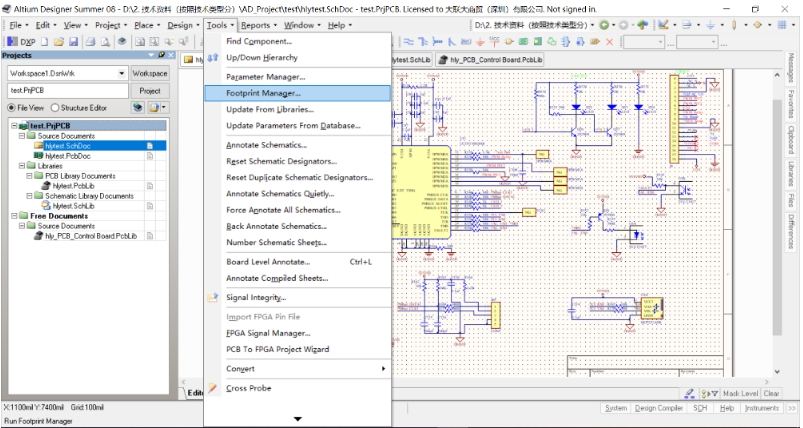Expand remaining Tools menu items via bottom arrow
Image resolution: width=803 pixels, height=428 pixels.
pyautogui.click(x=298, y=419)
